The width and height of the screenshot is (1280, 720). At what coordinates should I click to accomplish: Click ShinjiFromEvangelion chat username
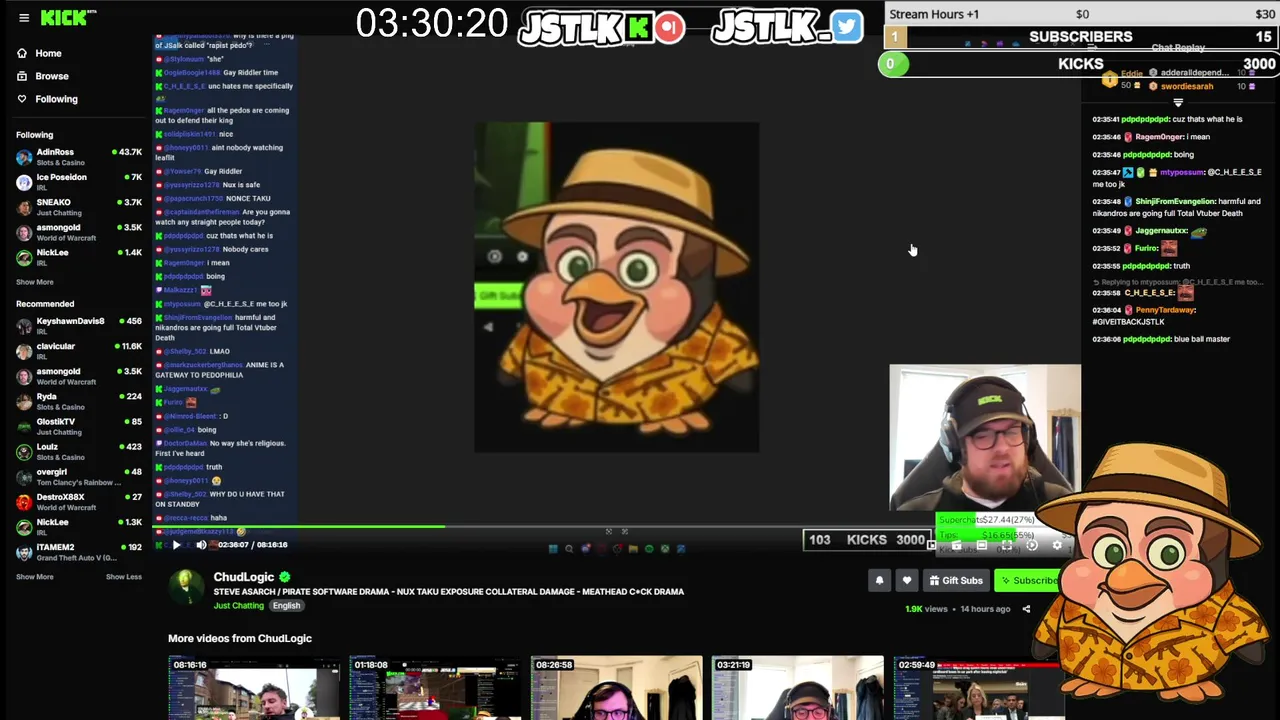1176,201
